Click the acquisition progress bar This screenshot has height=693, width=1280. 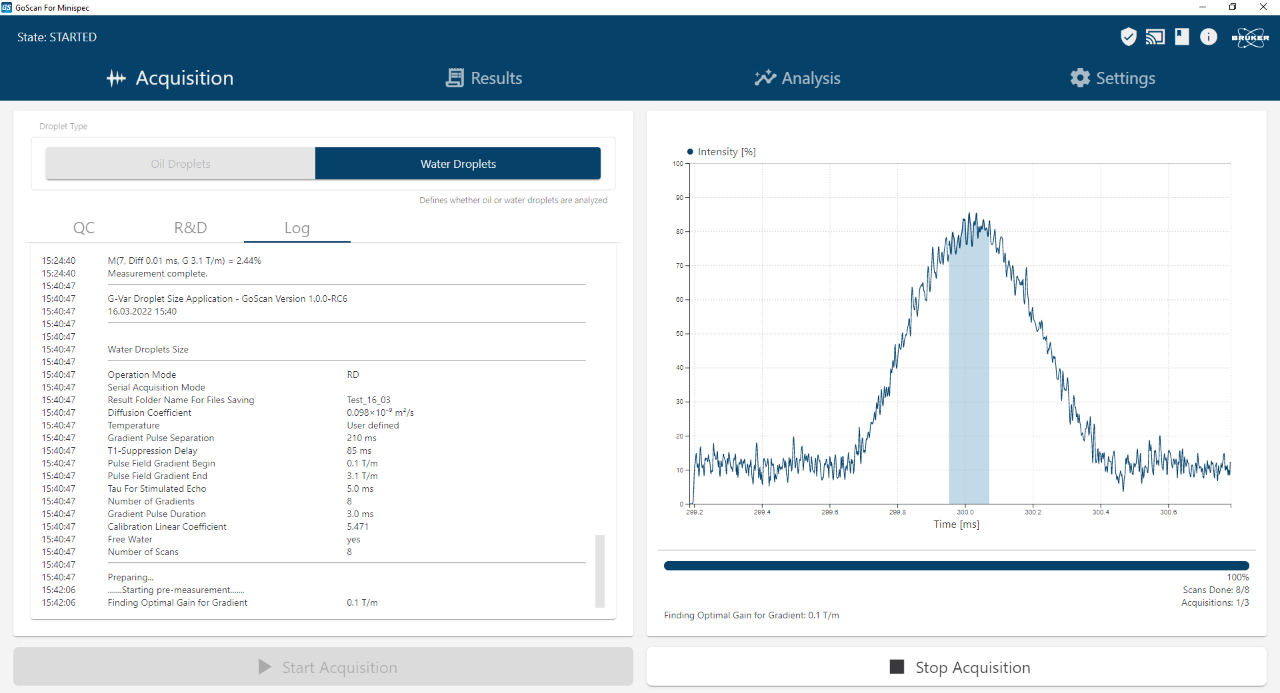[956, 566]
